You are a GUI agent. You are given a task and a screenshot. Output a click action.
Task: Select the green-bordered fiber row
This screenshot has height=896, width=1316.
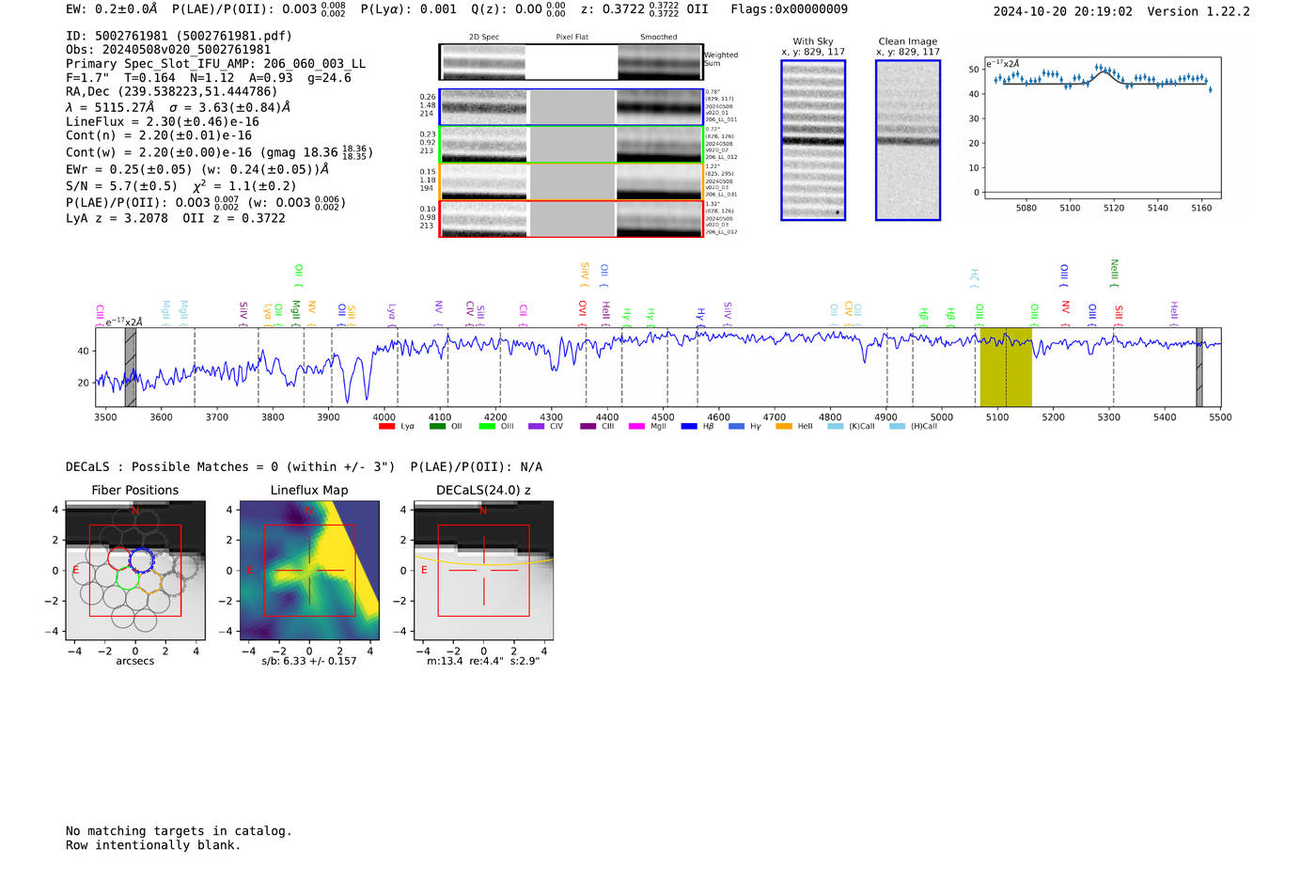571,145
